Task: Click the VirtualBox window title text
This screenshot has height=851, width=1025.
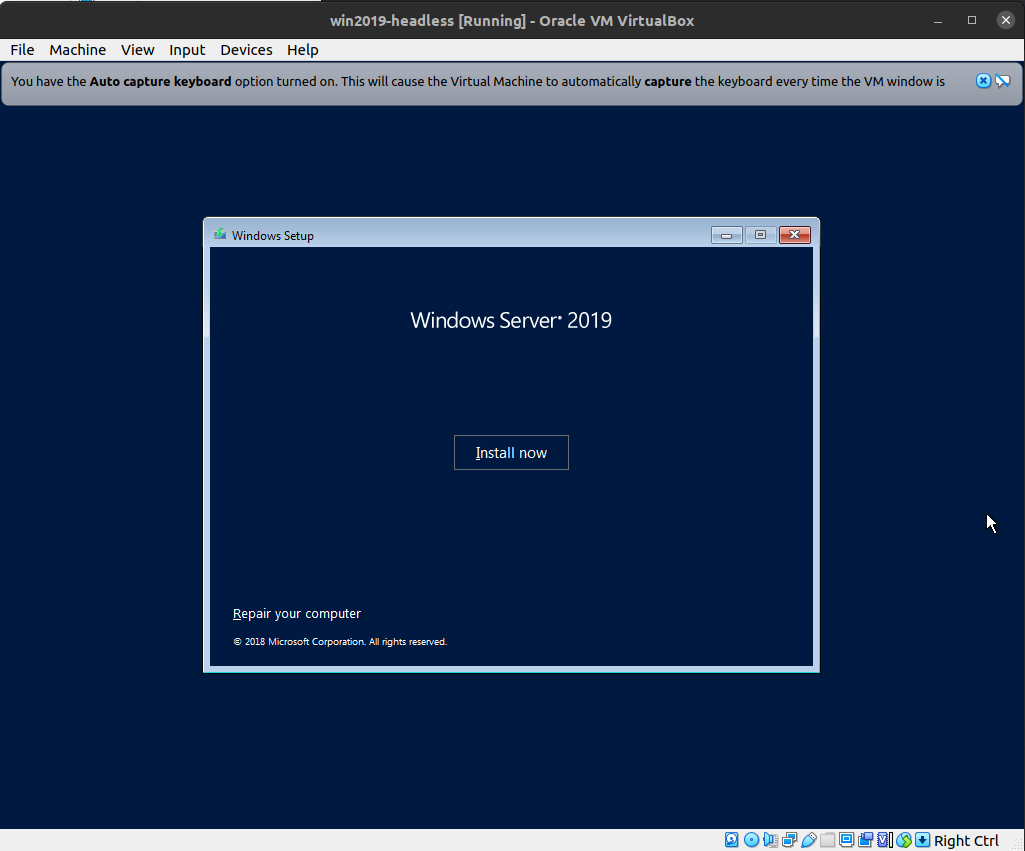Action: pos(512,21)
